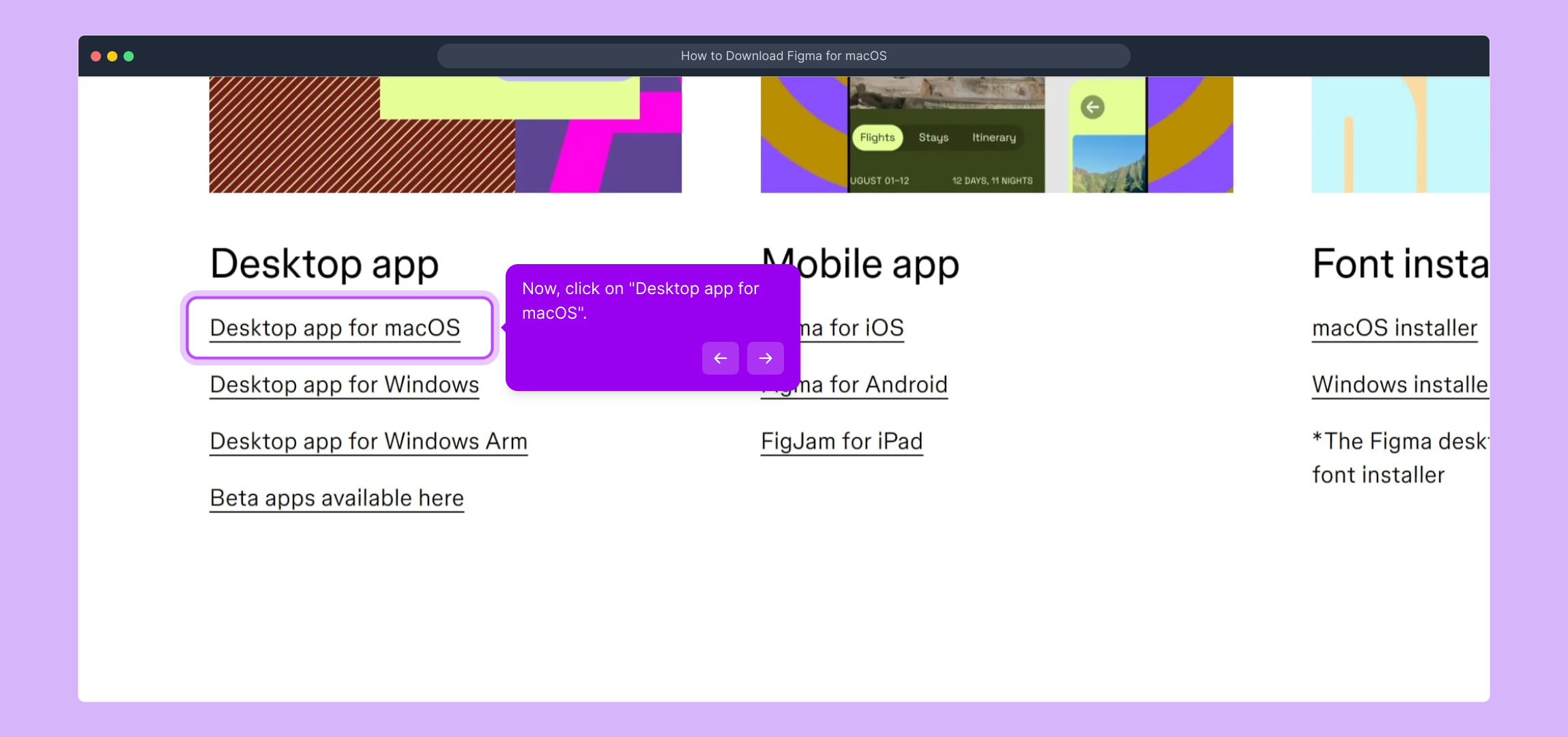The width and height of the screenshot is (1568, 737).
Task: Click the tooltip's previous arrow button
Action: click(720, 358)
